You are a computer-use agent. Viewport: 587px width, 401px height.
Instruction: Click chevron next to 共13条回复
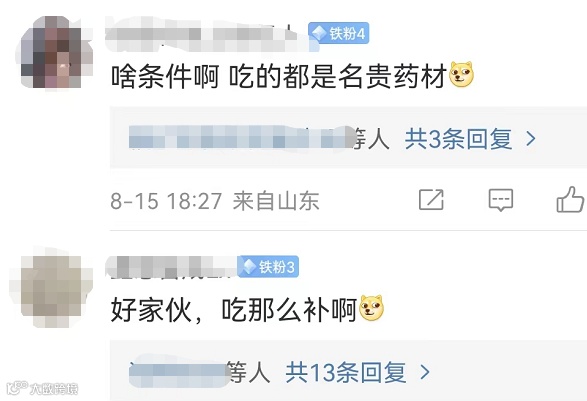tap(425, 372)
